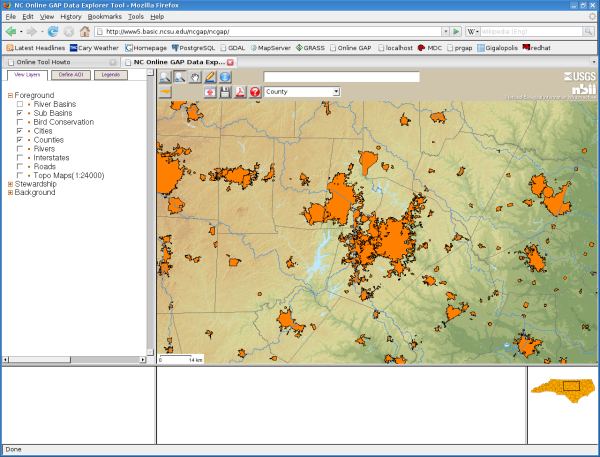Reload the page with the refresh icon
600x457 pixels.
click(x=53, y=31)
